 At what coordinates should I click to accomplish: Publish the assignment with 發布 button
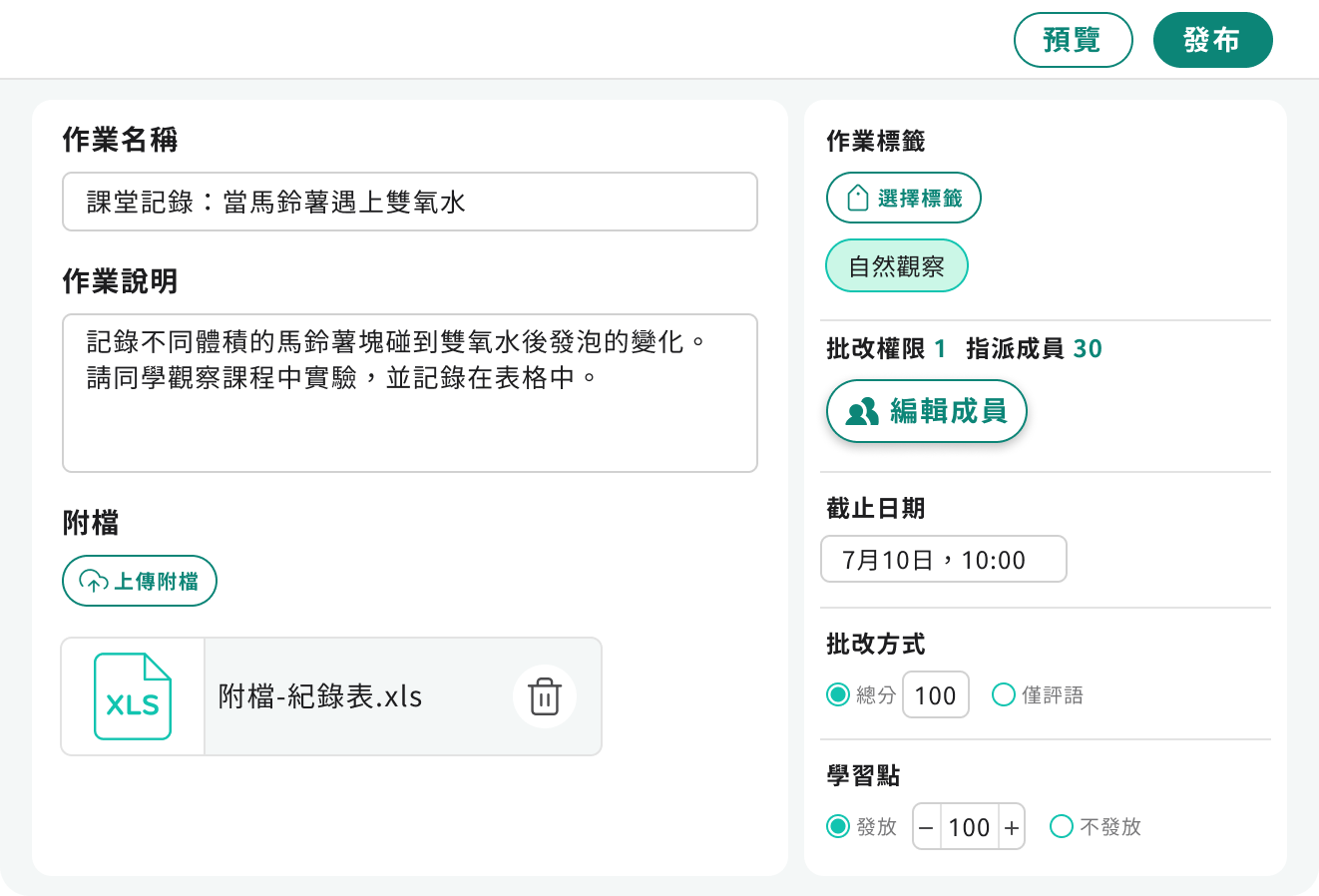[x=1212, y=40]
